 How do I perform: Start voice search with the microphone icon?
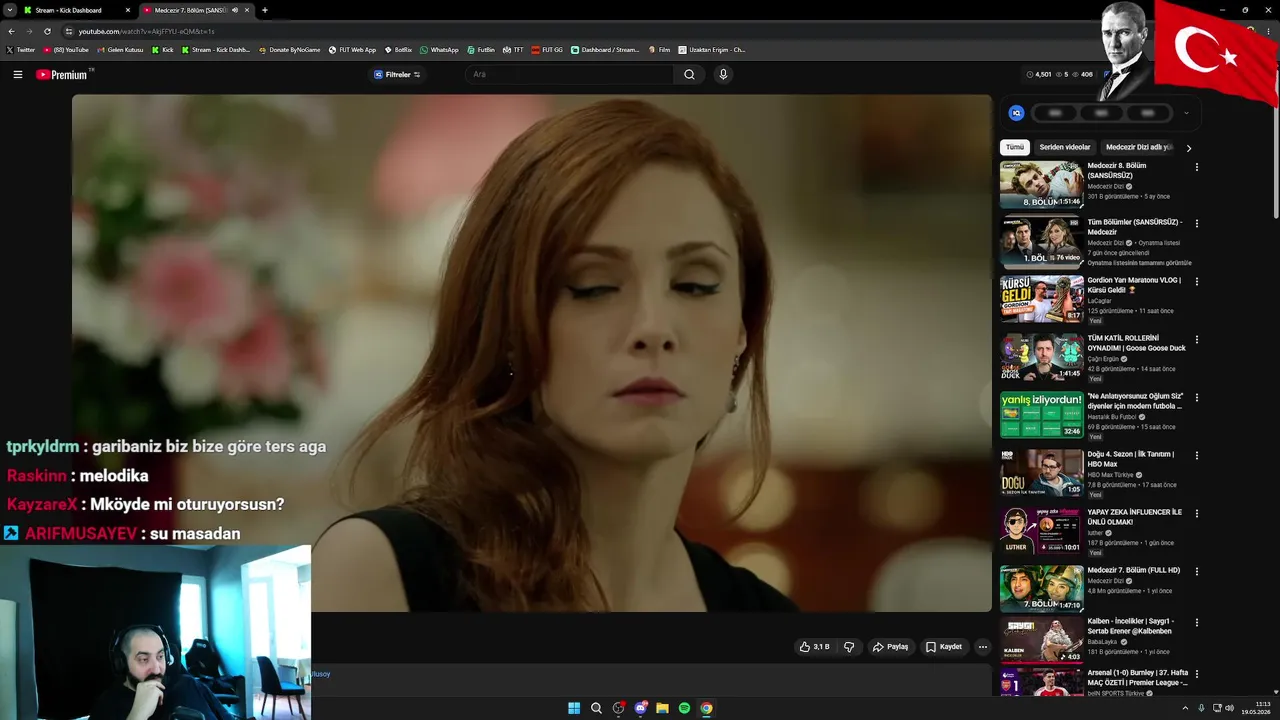[x=723, y=74]
